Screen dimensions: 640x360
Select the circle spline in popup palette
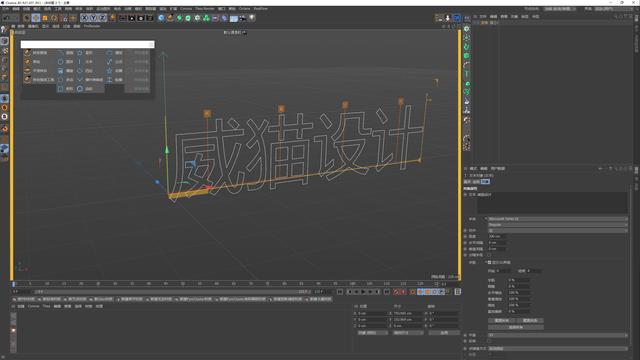coord(60,62)
